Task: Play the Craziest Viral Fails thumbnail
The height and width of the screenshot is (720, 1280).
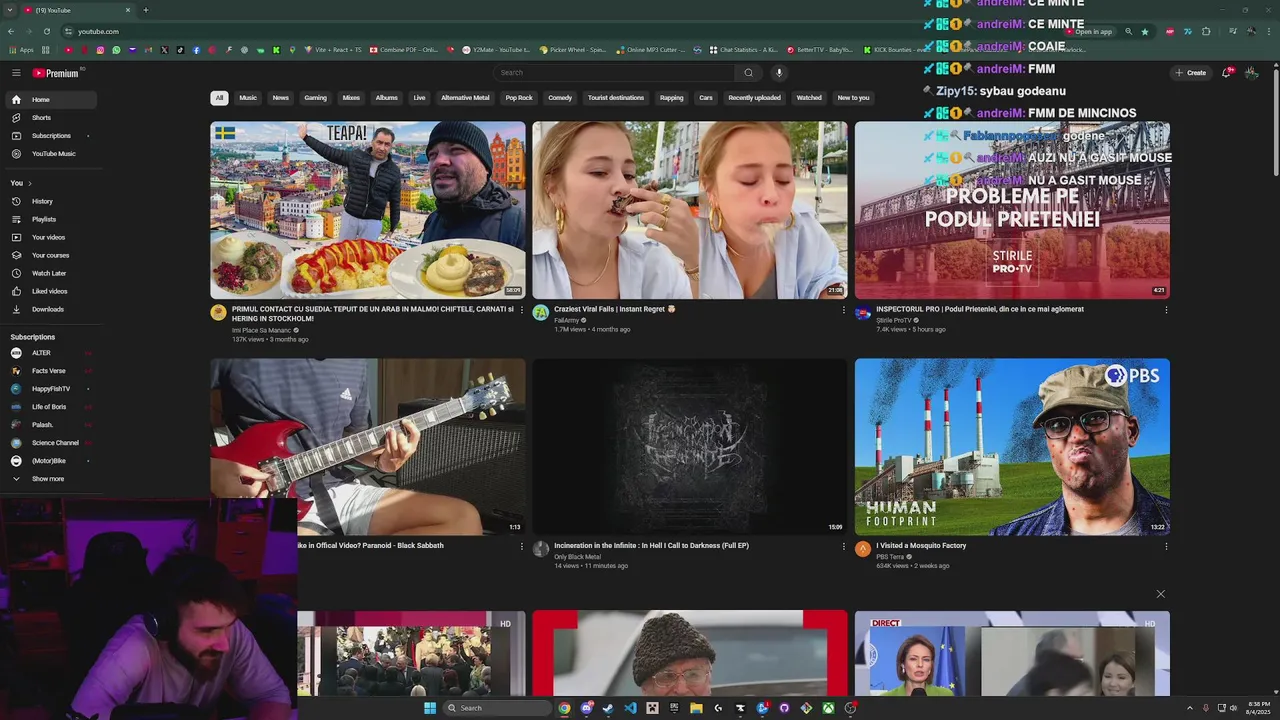Action: [x=690, y=210]
